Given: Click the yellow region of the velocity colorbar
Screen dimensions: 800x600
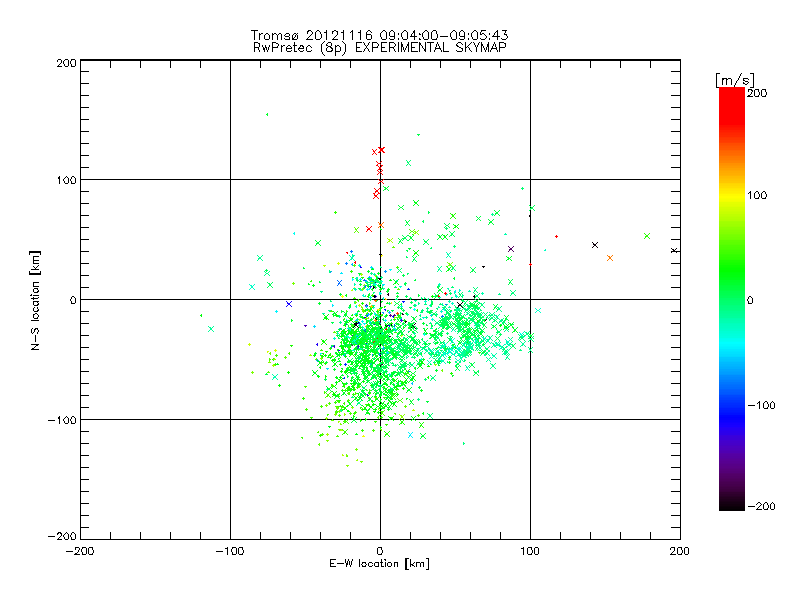Looking at the screenshot, I should pos(732,196).
